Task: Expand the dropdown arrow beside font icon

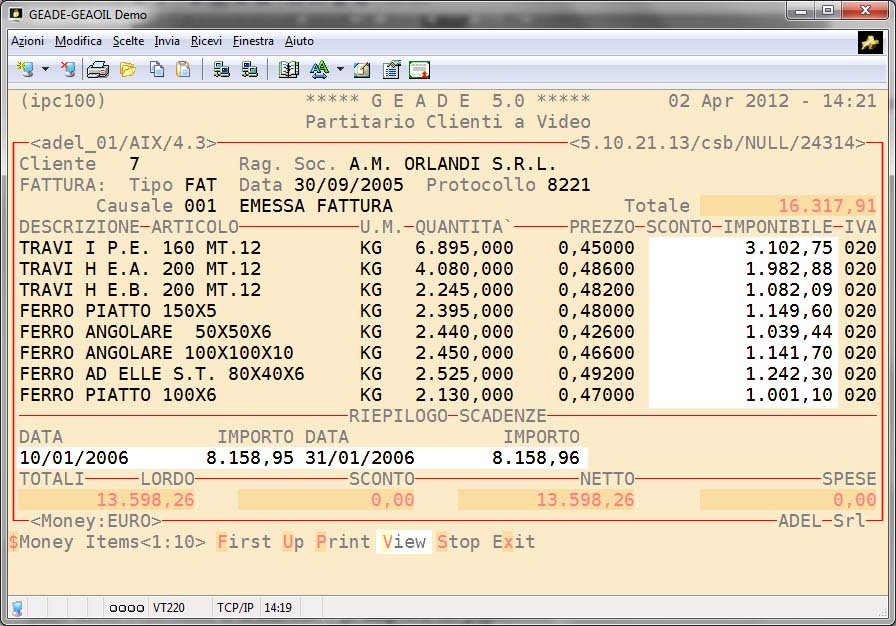Action: point(340,70)
